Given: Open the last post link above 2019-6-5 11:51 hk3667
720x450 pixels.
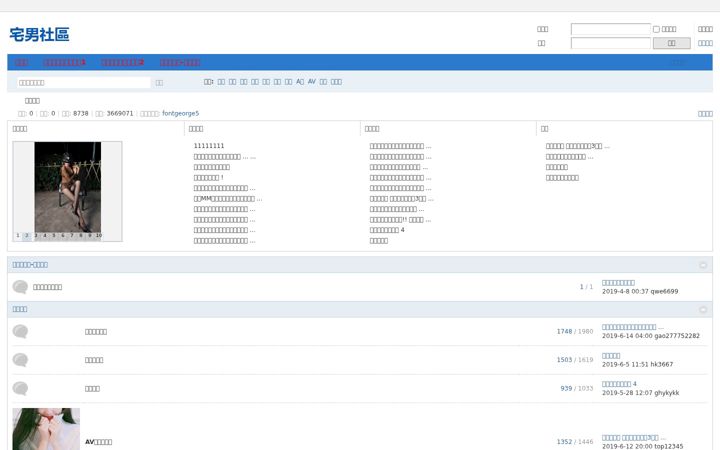Looking at the screenshot, I should [611, 356].
